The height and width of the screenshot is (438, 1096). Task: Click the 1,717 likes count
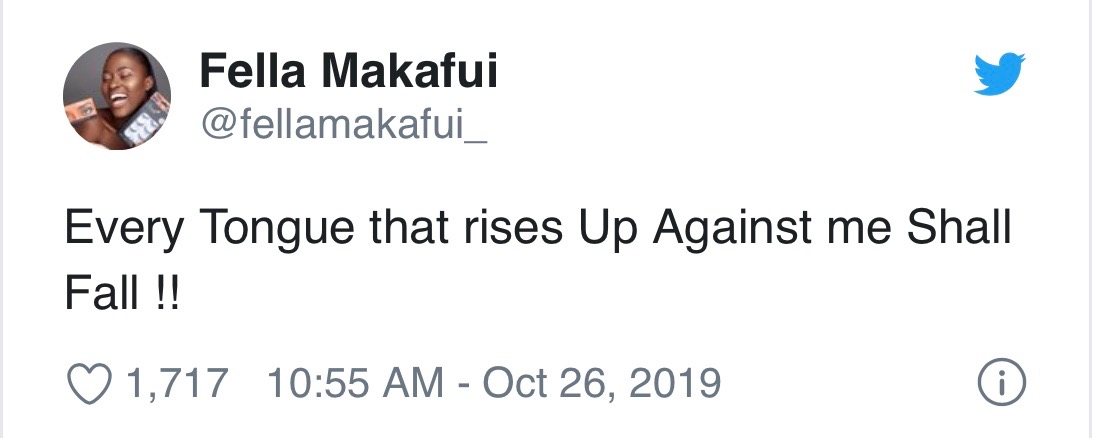[177, 384]
